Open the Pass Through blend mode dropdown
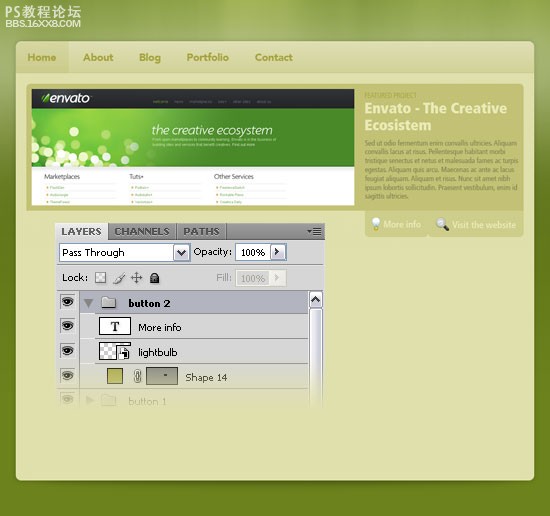Viewport: 550px width, 516px height. [181, 253]
